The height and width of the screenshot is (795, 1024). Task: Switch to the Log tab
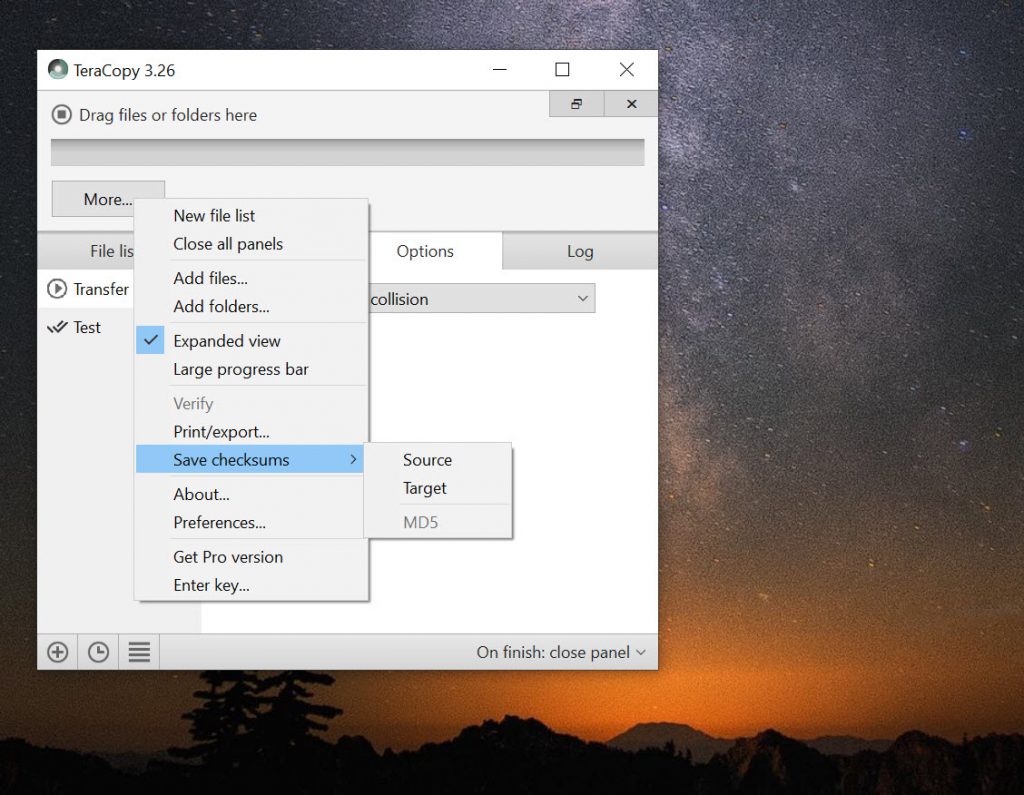(x=580, y=251)
